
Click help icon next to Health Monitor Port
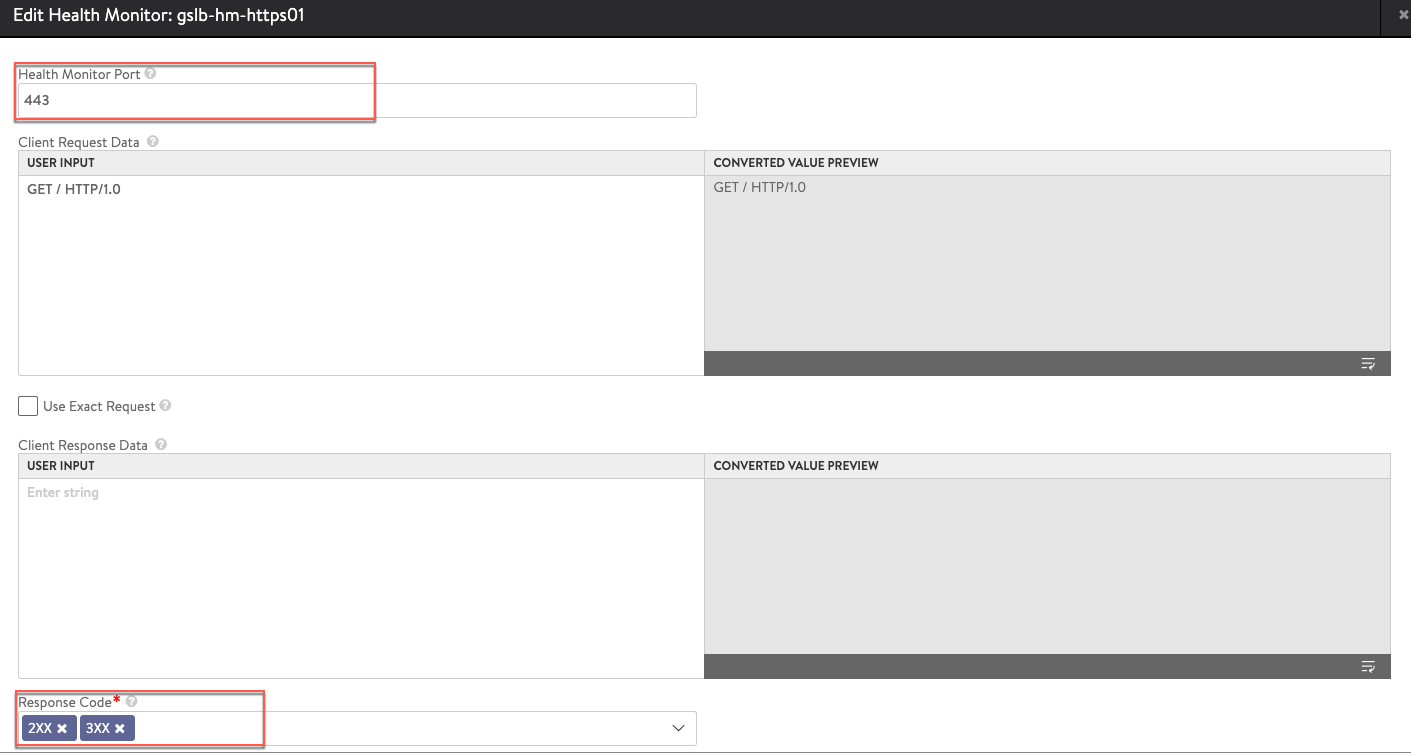tap(150, 74)
